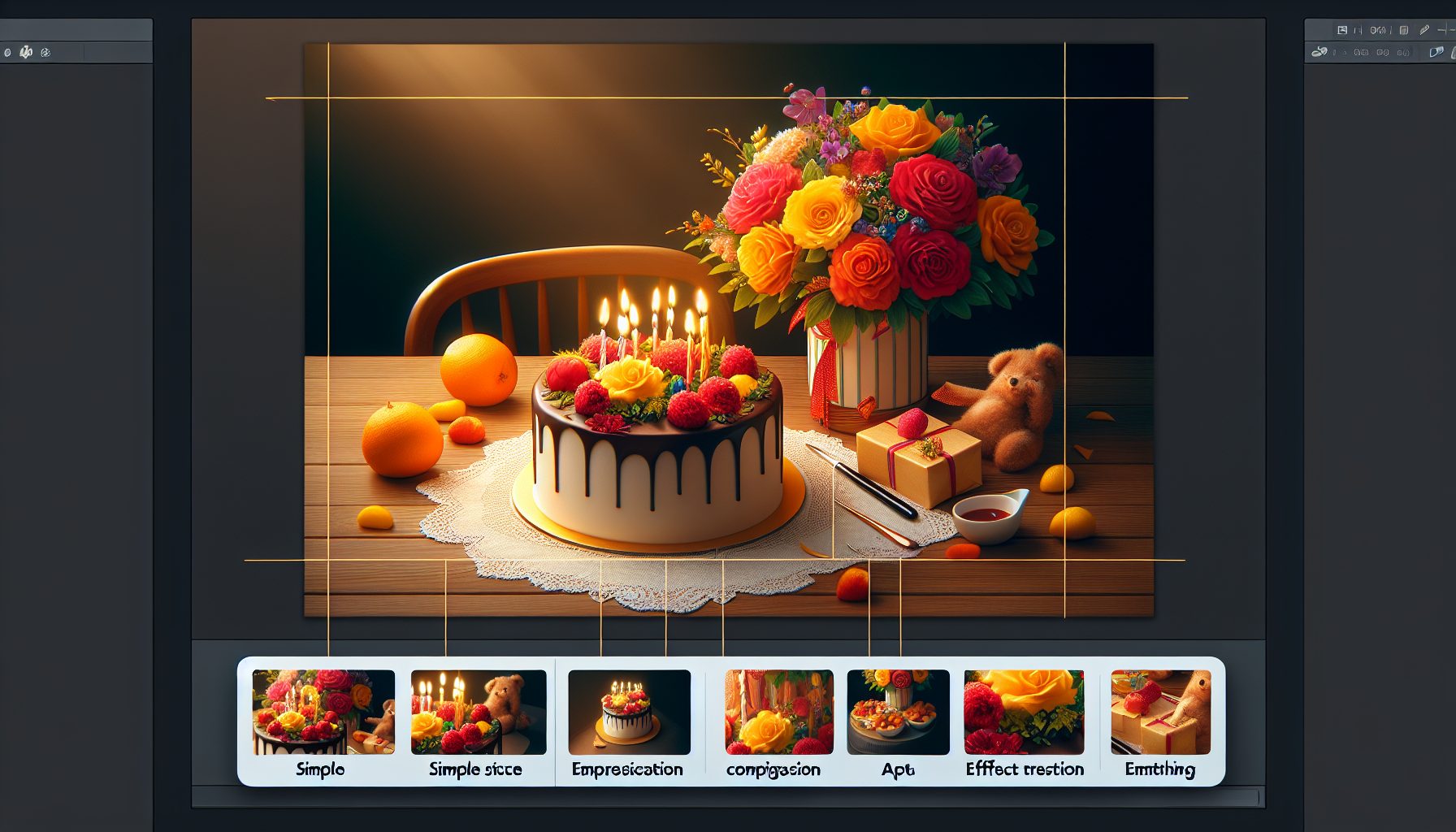The height and width of the screenshot is (832, 1456).
Task: Click the blue tag icon in right panel
Action: [x=1436, y=52]
